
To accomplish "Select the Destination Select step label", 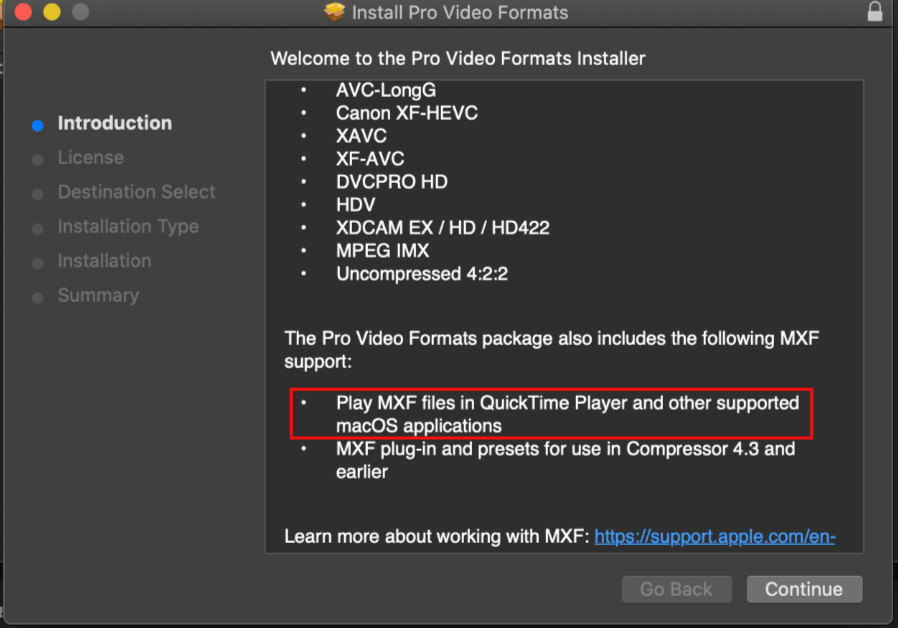I will tap(136, 192).
